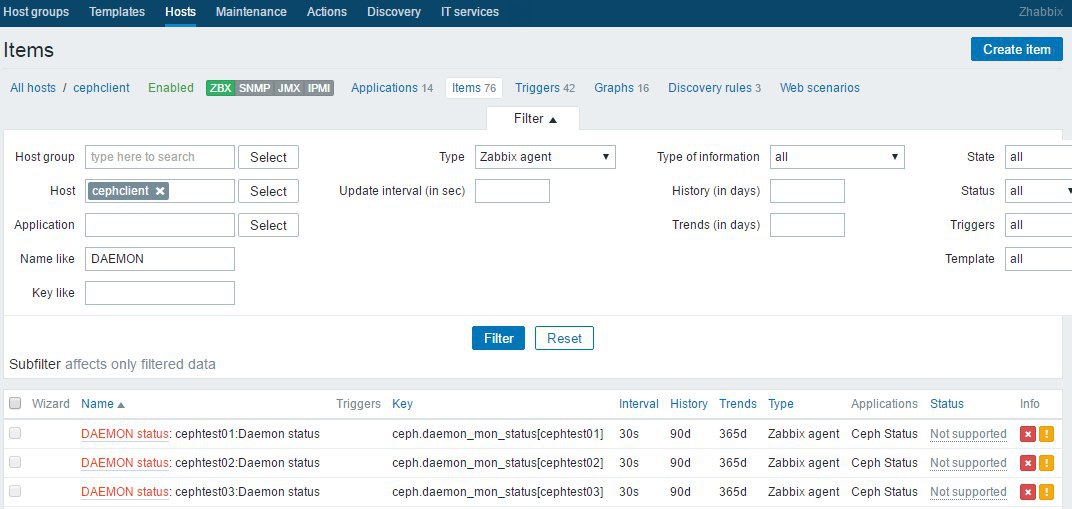Sort the table by Interval column

[638, 404]
